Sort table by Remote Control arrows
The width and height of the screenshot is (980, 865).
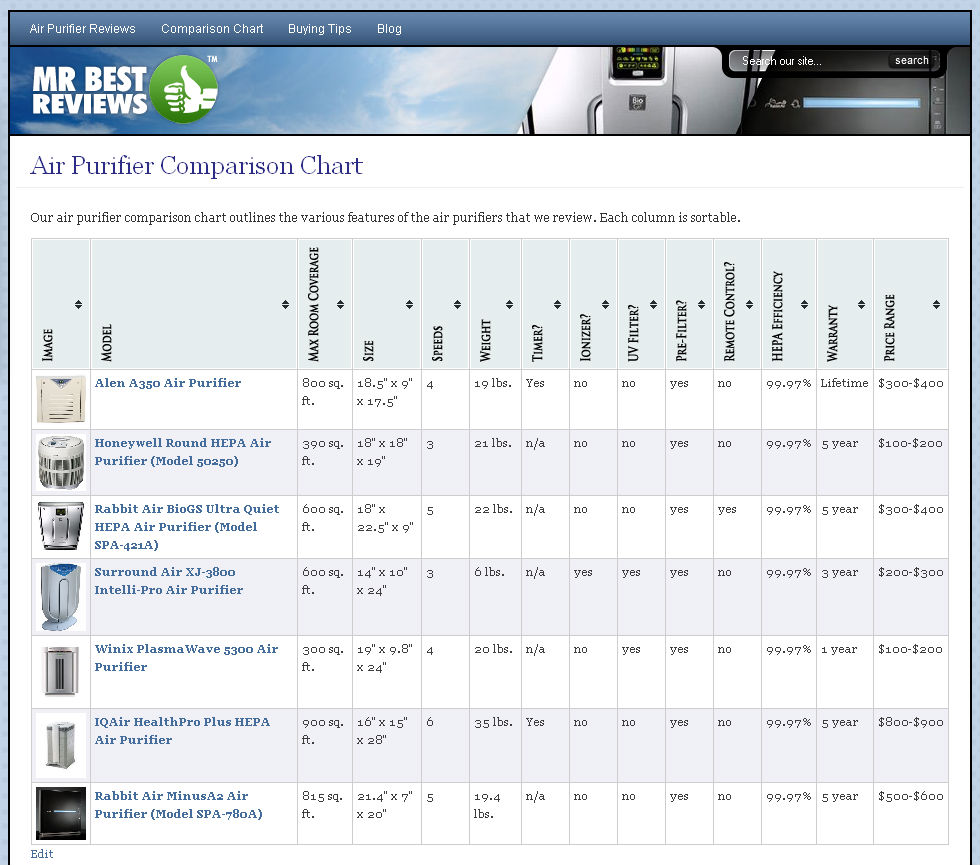click(x=749, y=304)
